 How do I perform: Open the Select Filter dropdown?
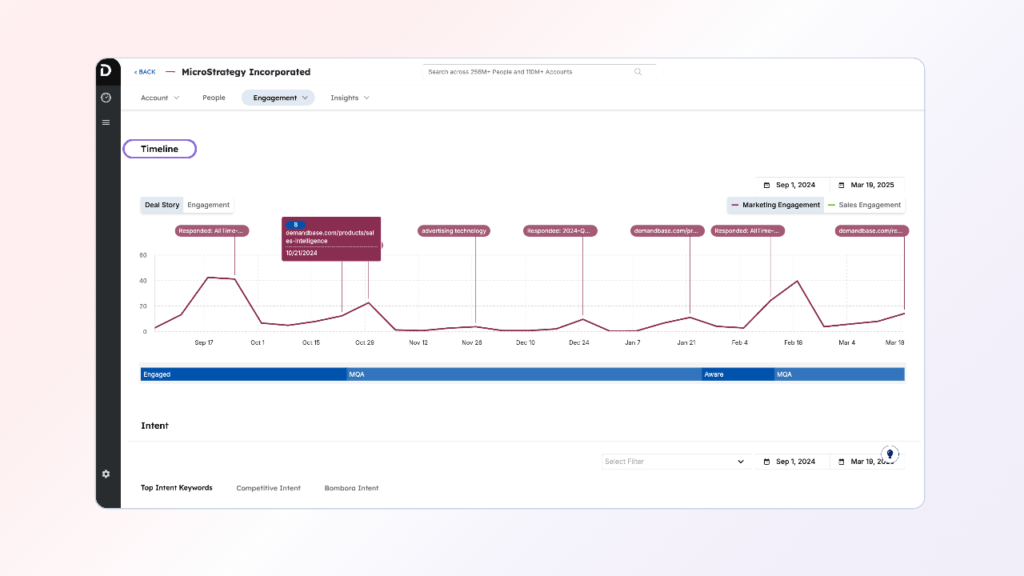click(675, 462)
